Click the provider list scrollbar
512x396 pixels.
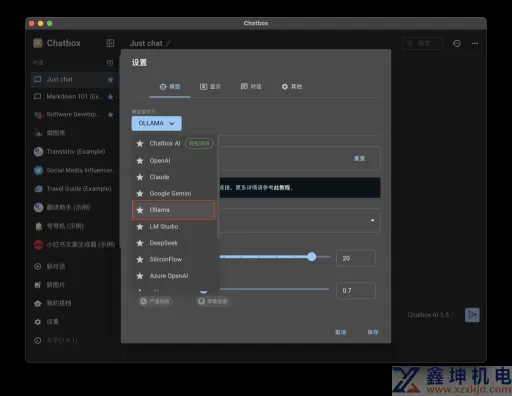click(218, 187)
